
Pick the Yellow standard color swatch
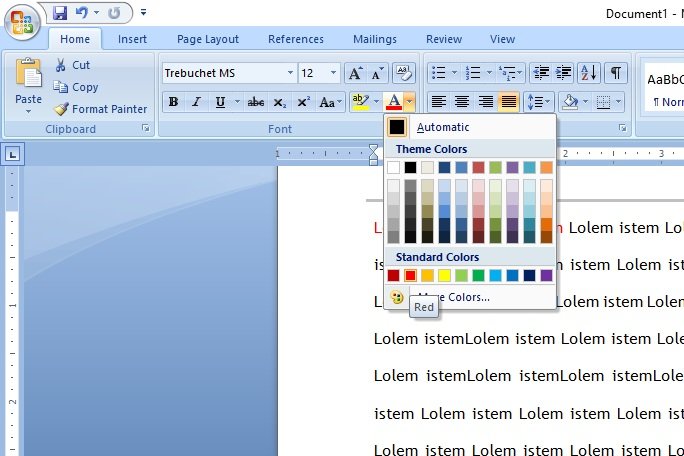444,275
